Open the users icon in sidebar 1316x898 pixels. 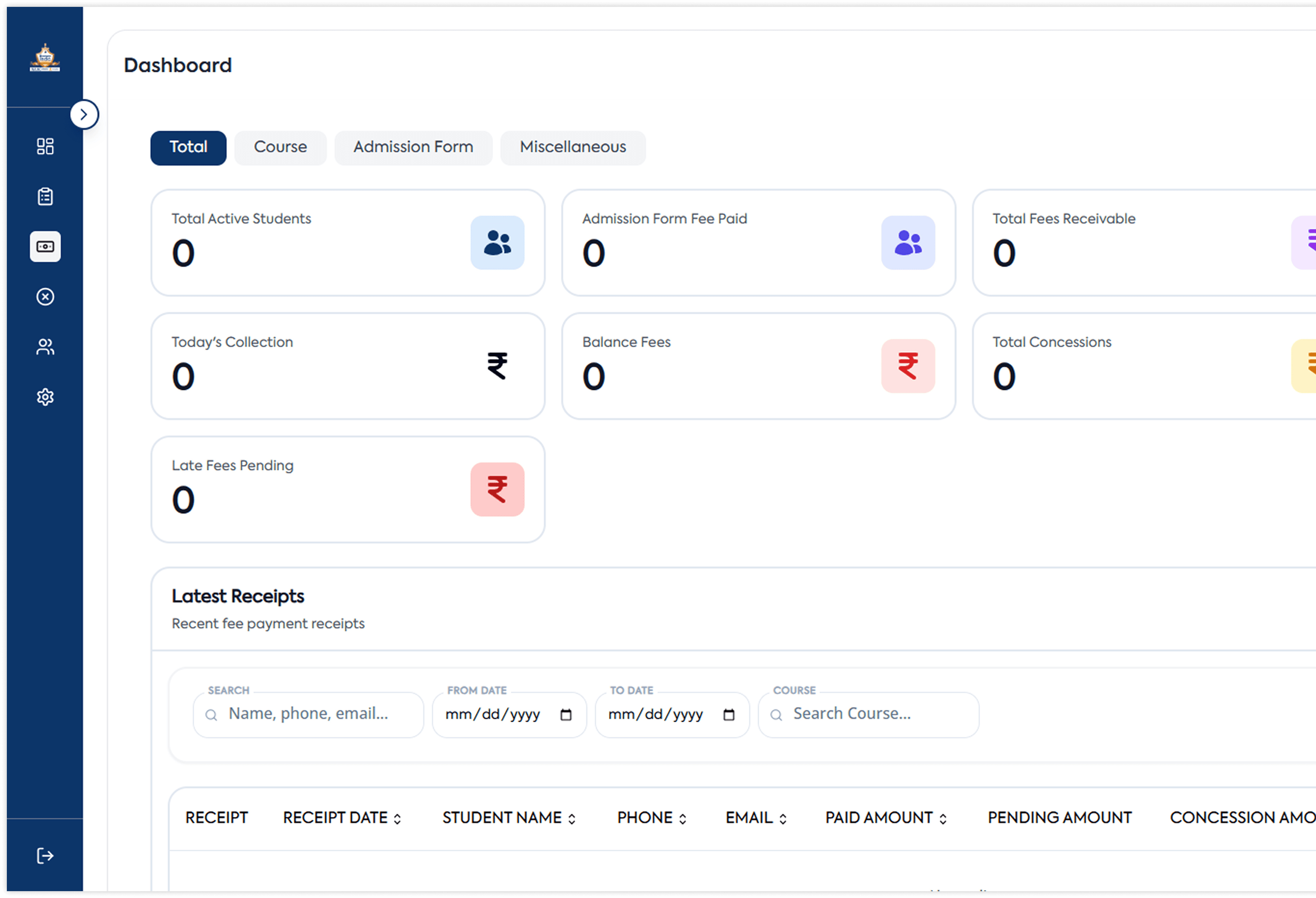tap(45, 347)
